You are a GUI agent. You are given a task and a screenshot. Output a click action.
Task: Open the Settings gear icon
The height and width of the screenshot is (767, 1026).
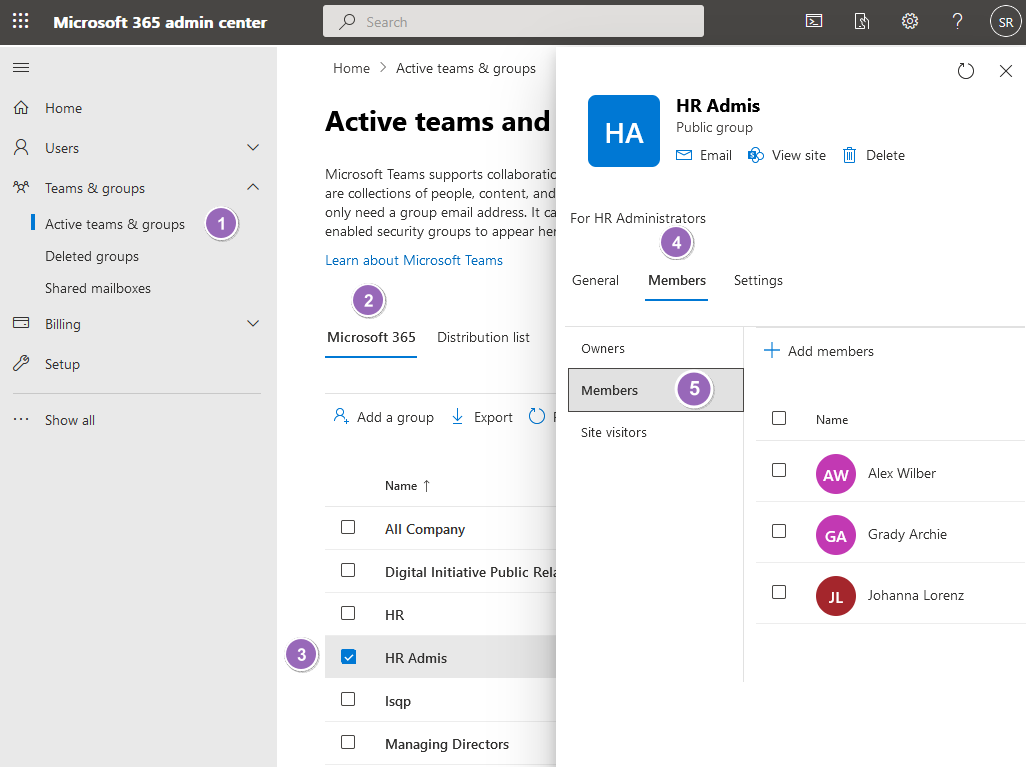[x=910, y=22]
